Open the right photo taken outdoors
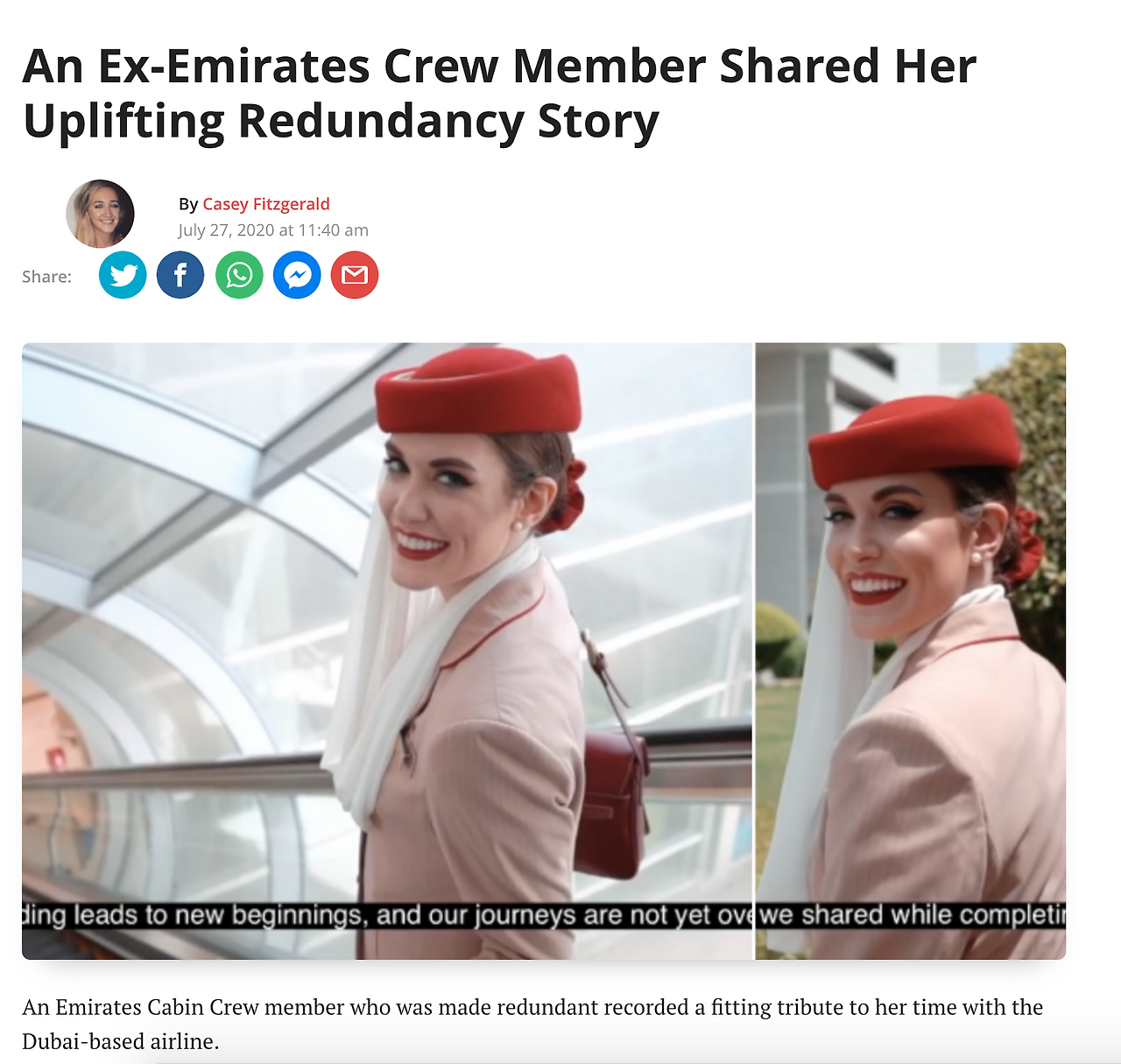 pyautogui.click(x=911, y=651)
